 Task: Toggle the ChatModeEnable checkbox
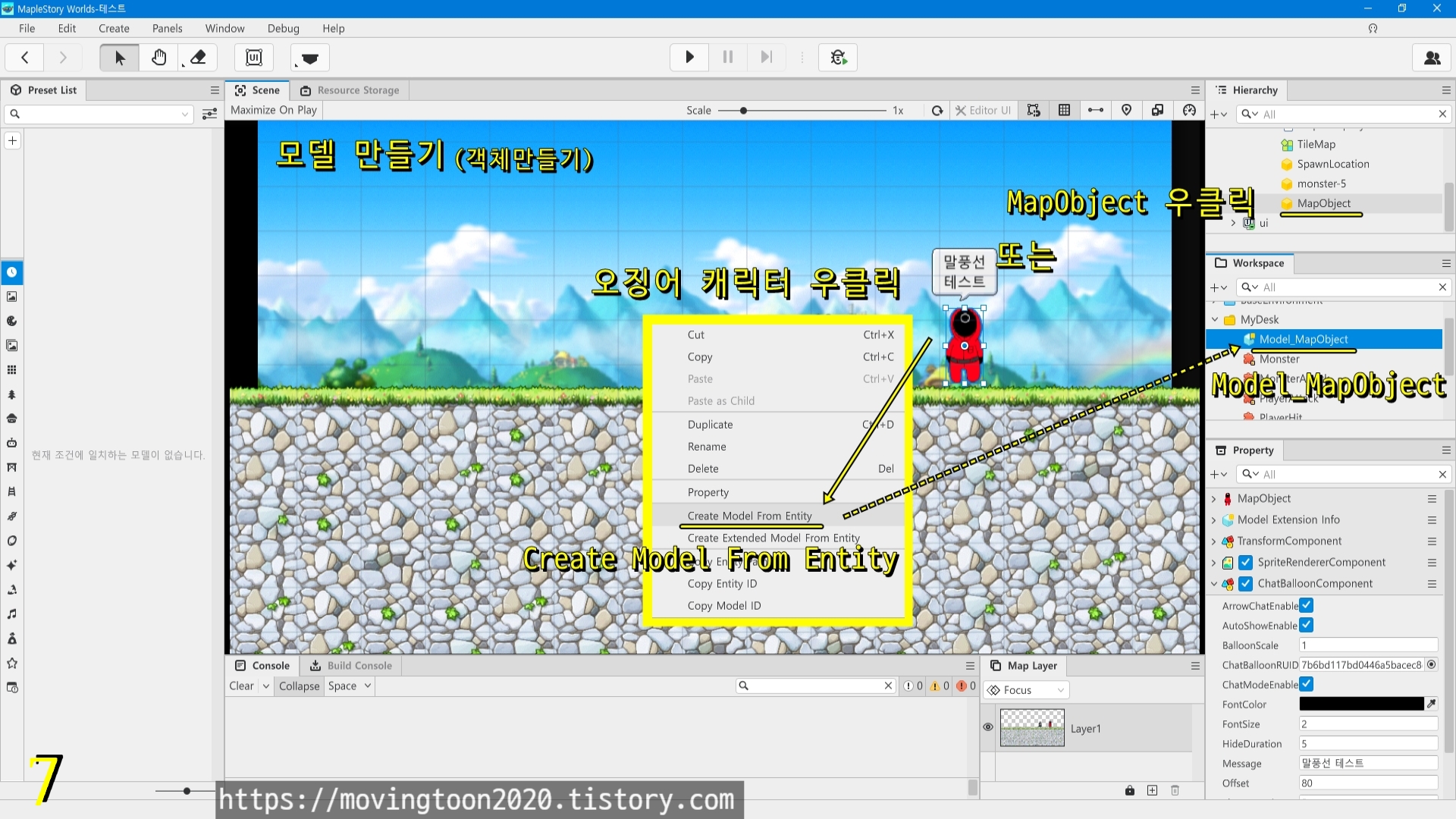tap(1307, 685)
